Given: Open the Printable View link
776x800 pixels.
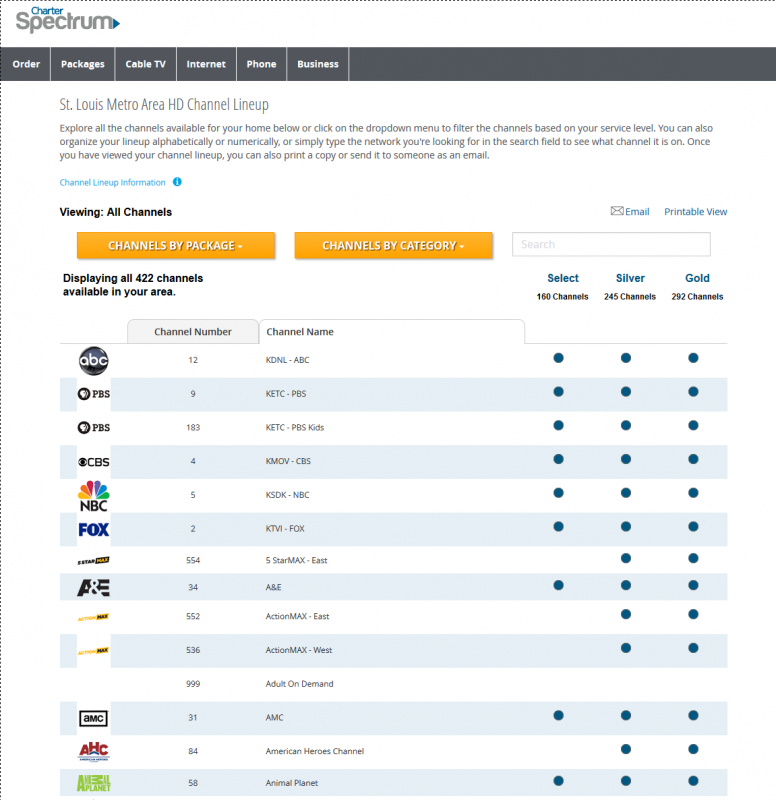Looking at the screenshot, I should pos(695,212).
